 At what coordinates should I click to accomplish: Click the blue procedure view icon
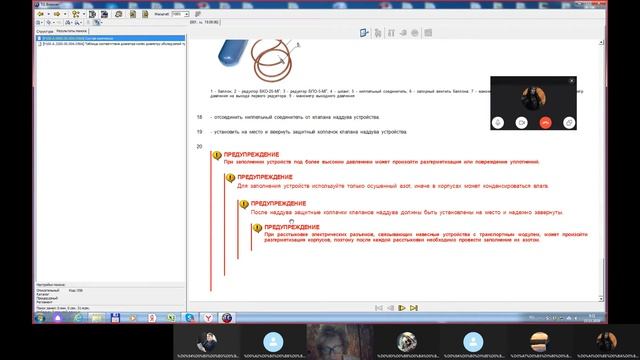[364, 33]
